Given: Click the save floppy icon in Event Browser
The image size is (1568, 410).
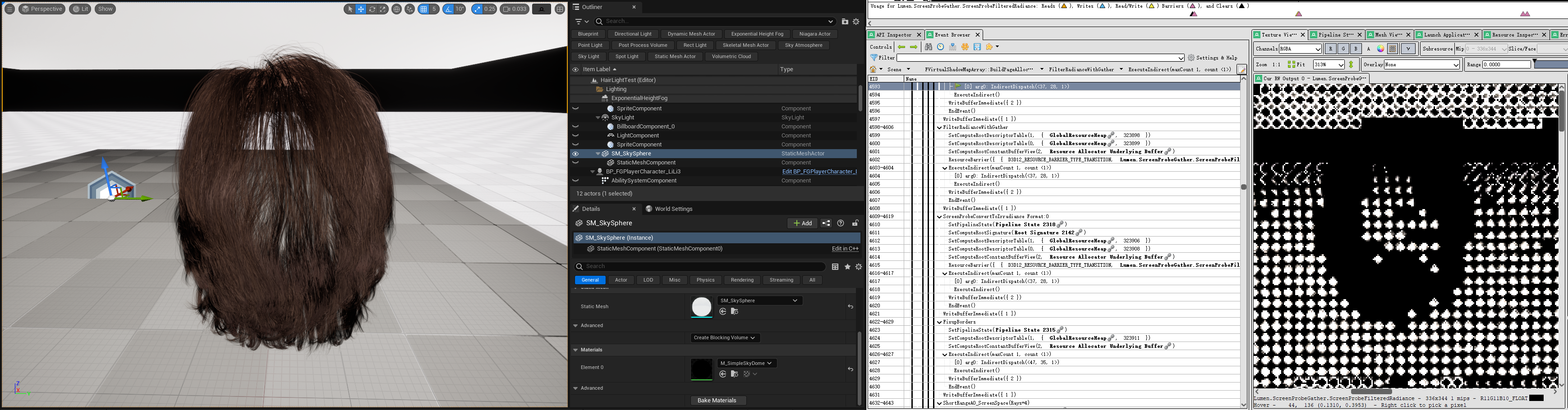Looking at the screenshot, I should (977, 47).
